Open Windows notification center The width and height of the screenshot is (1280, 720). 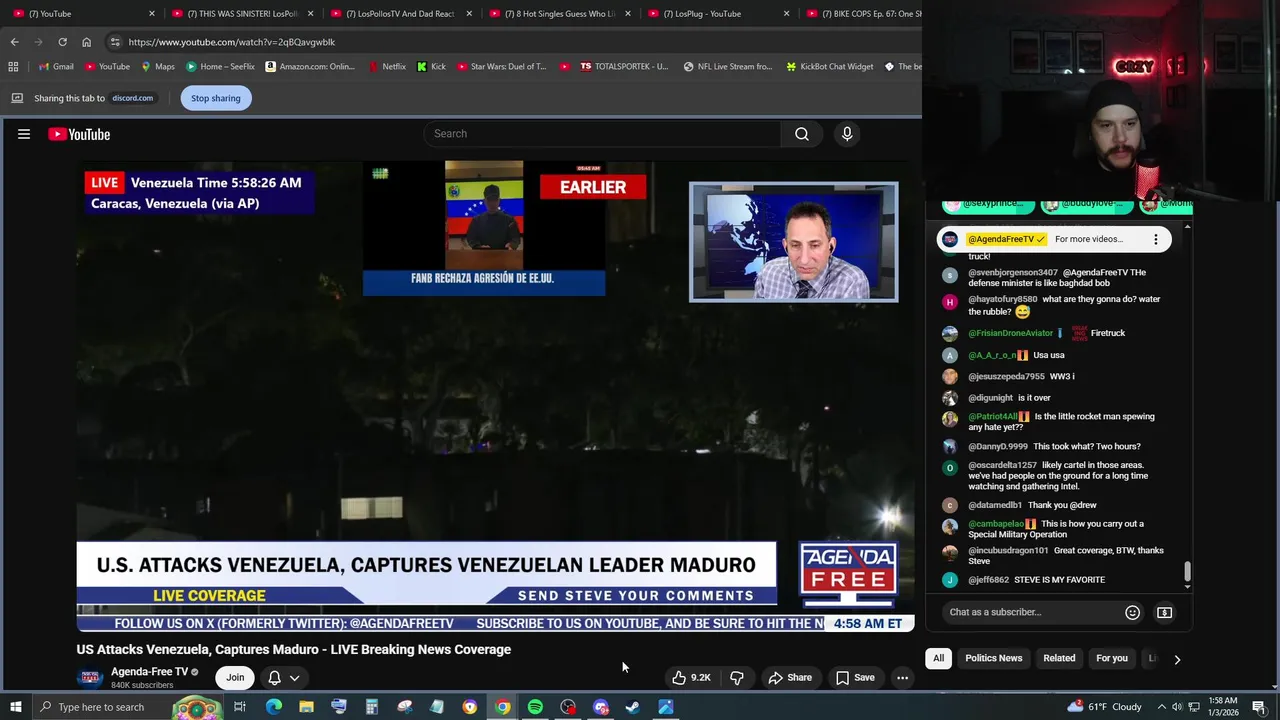point(1259,707)
